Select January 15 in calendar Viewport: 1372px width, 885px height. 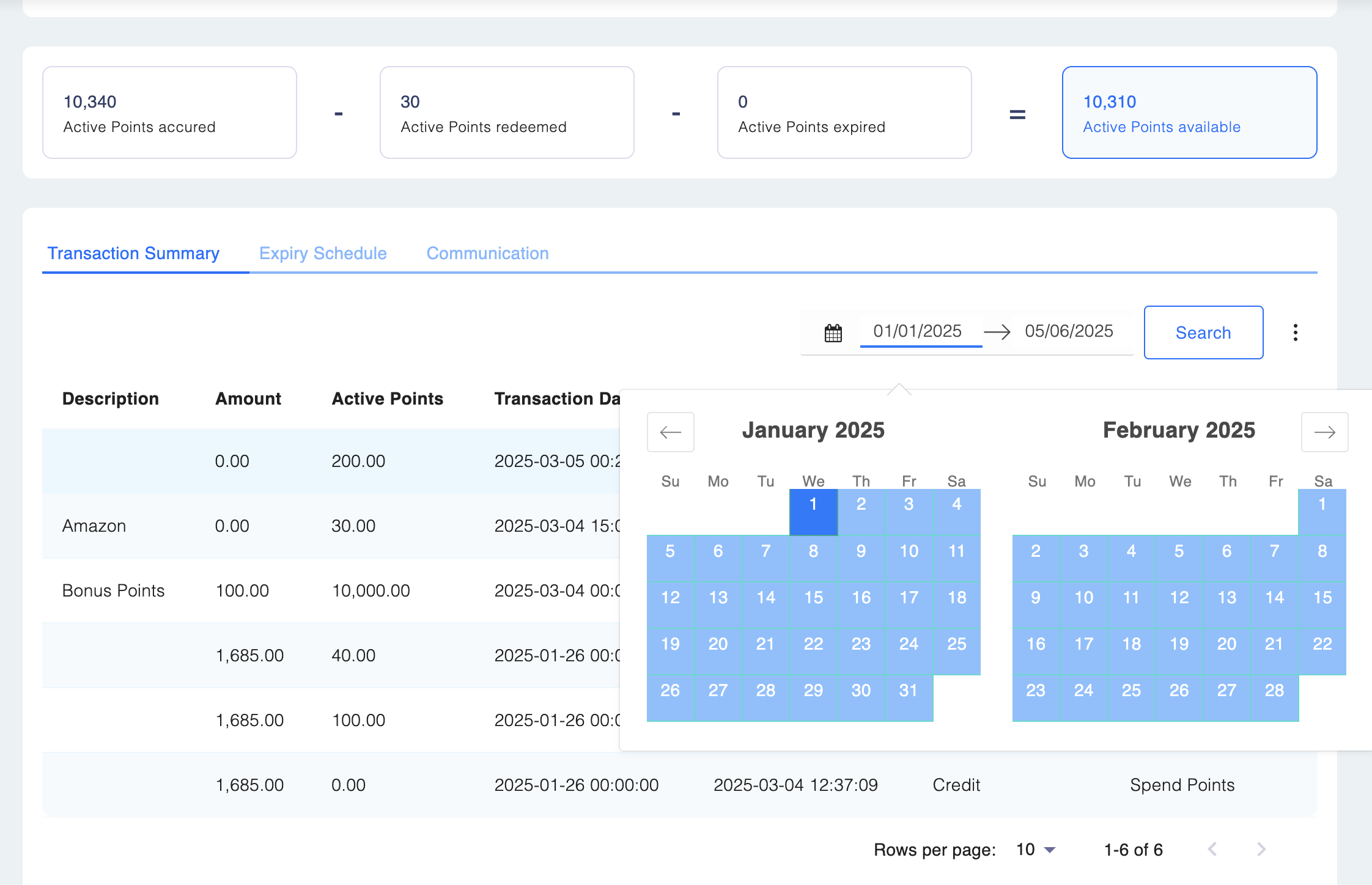pos(813,598)
